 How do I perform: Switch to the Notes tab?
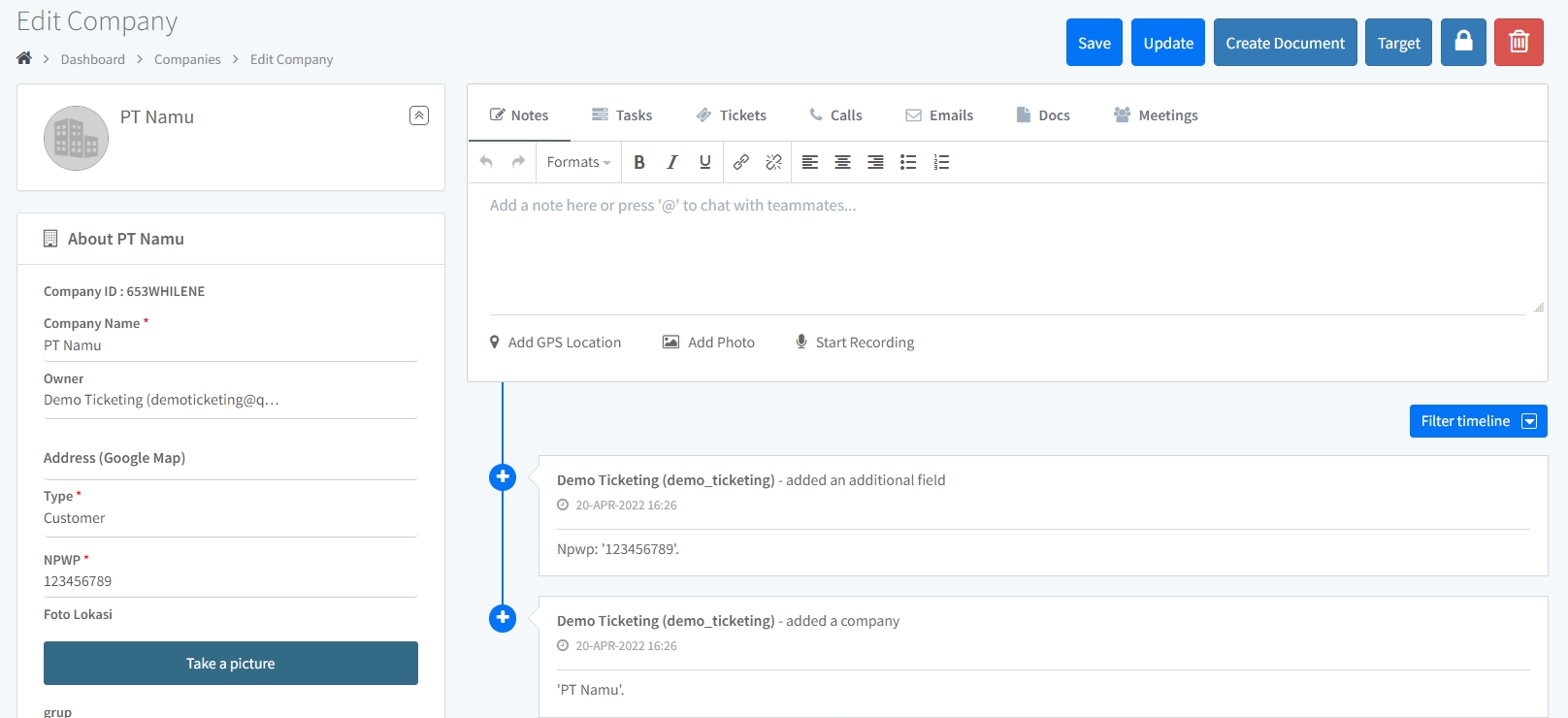click(519, 114)
